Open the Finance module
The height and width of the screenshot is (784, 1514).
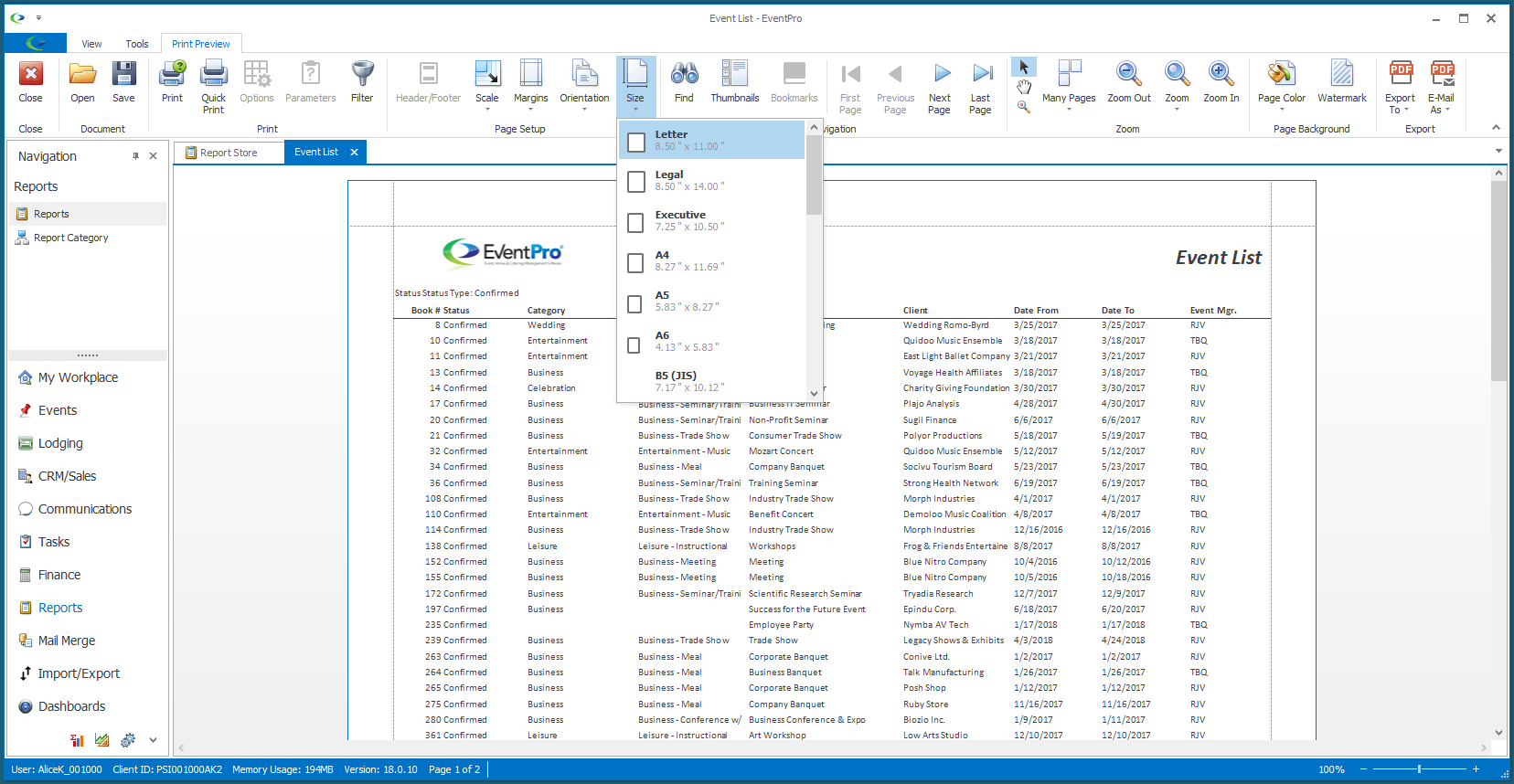click(x=59, y=575)
